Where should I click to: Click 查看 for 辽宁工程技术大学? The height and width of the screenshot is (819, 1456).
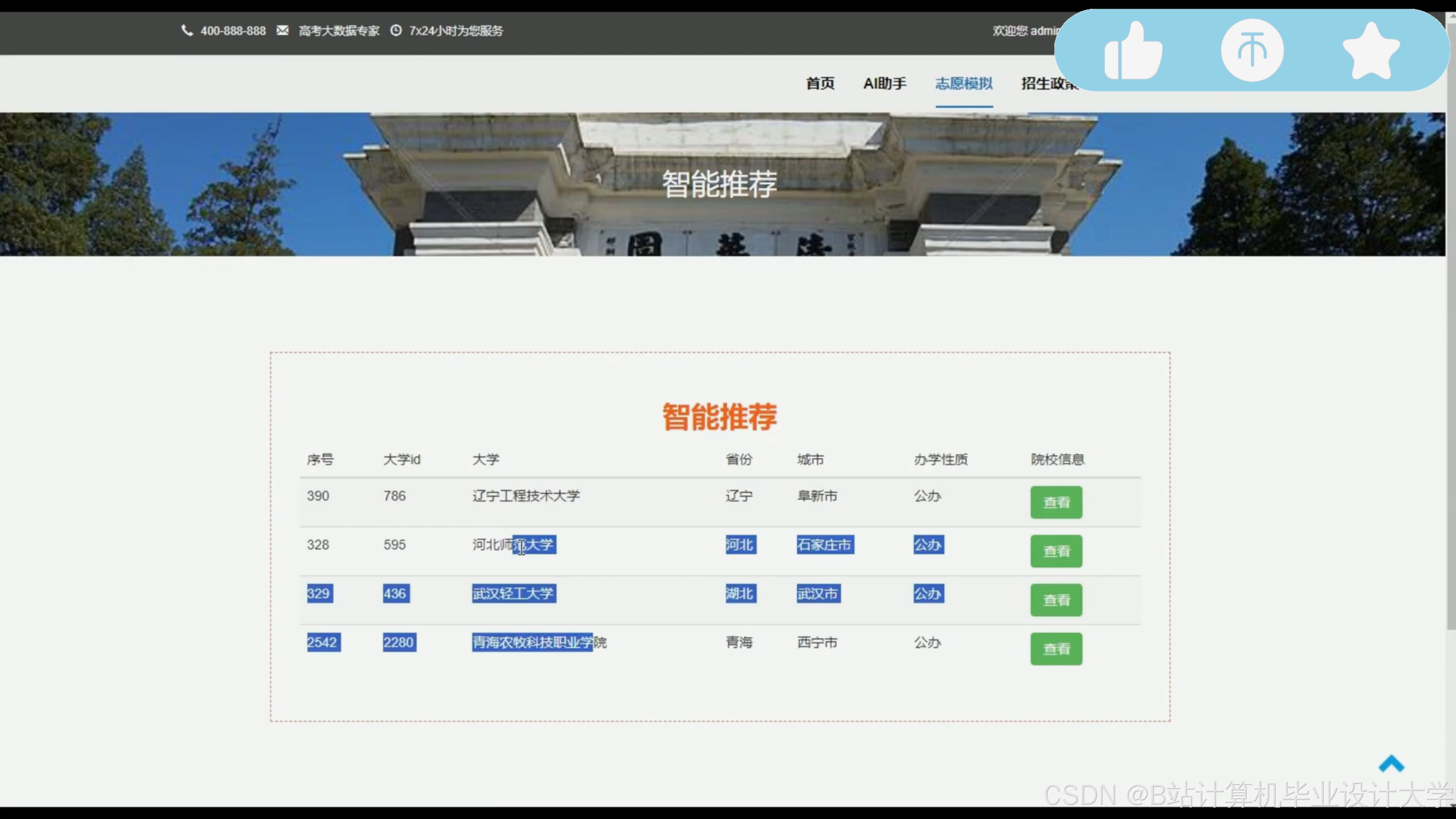click(x=1056, y=502)
